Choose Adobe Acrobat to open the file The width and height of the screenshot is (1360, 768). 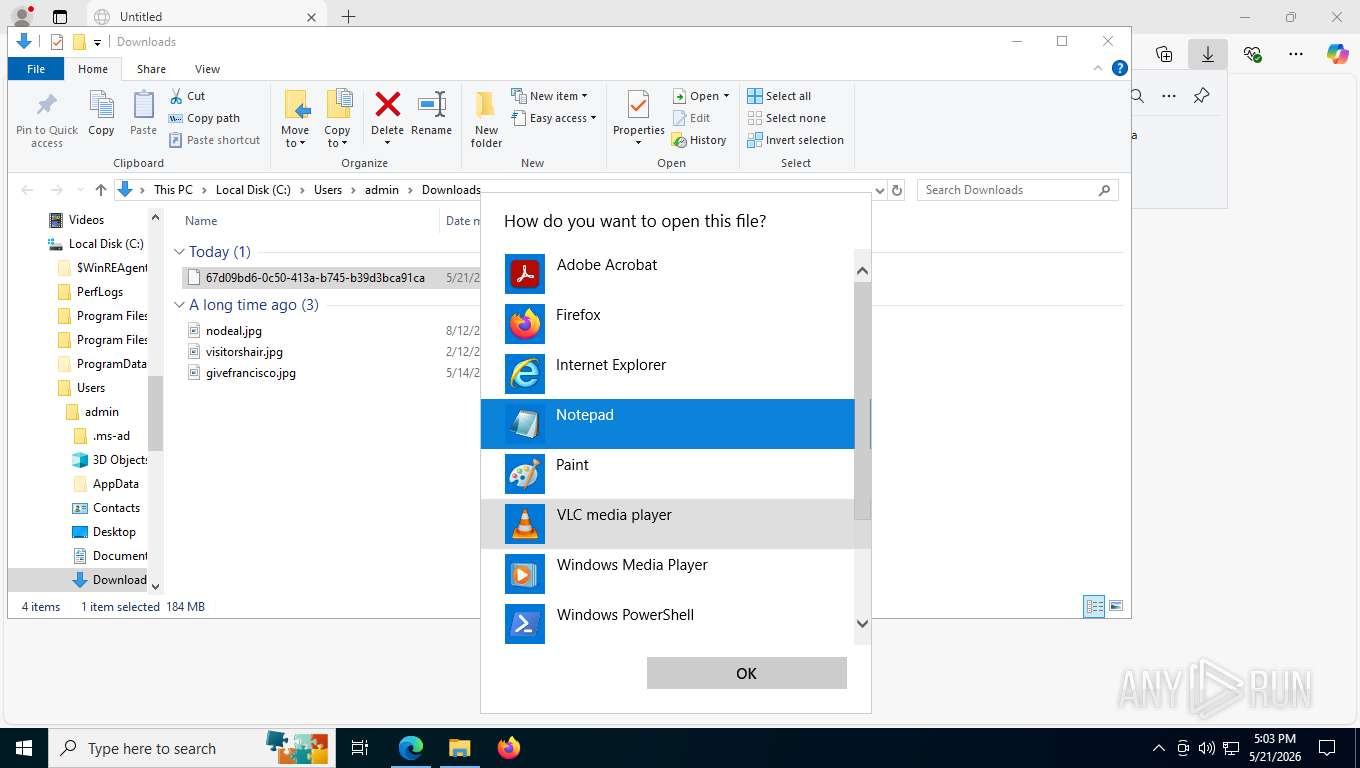[x=667, y=273]
